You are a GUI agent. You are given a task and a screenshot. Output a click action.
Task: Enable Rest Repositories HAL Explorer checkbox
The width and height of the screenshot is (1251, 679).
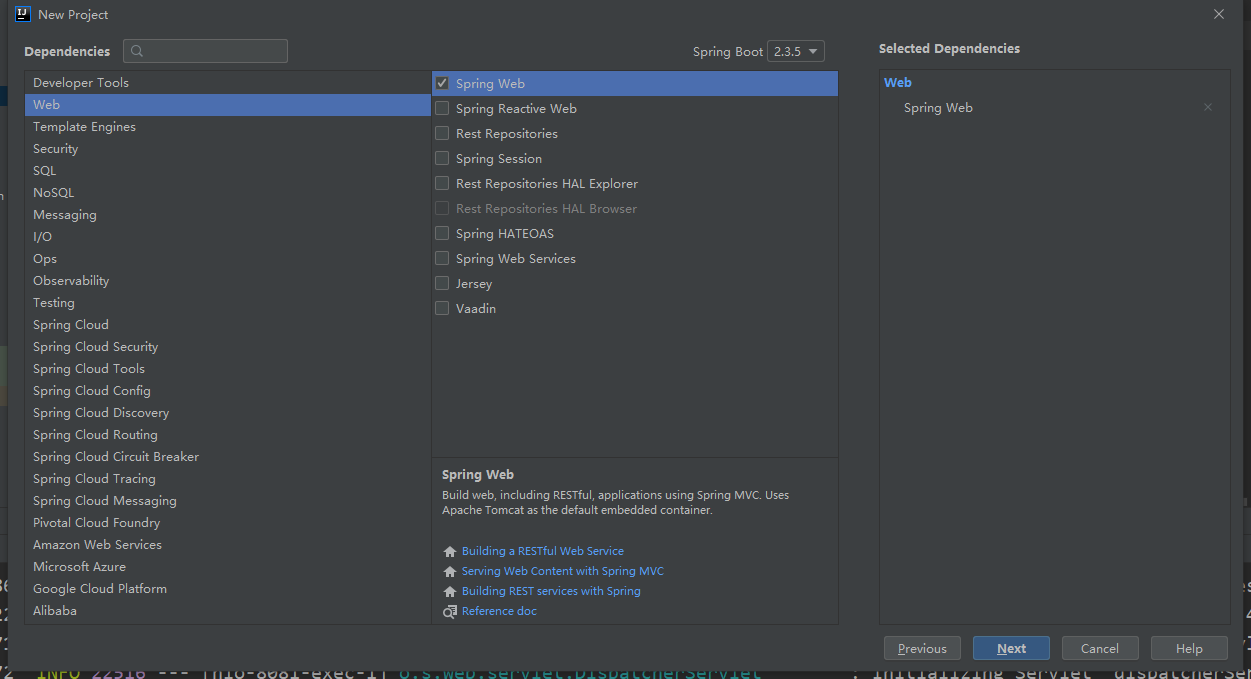[x=442, y=183]
